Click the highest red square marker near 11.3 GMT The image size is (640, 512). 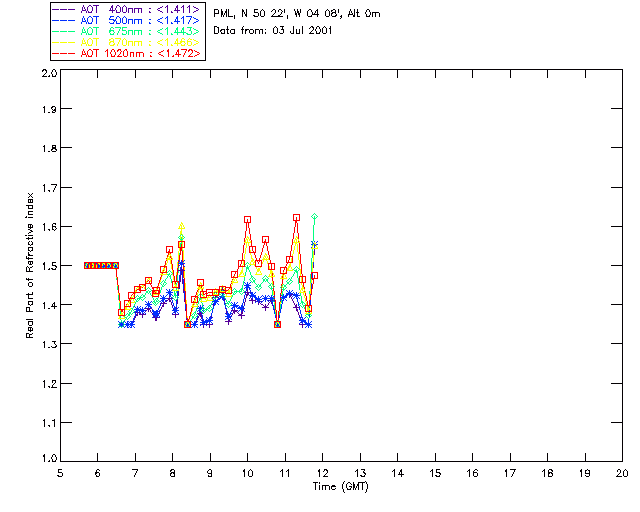tap(296, 218)
